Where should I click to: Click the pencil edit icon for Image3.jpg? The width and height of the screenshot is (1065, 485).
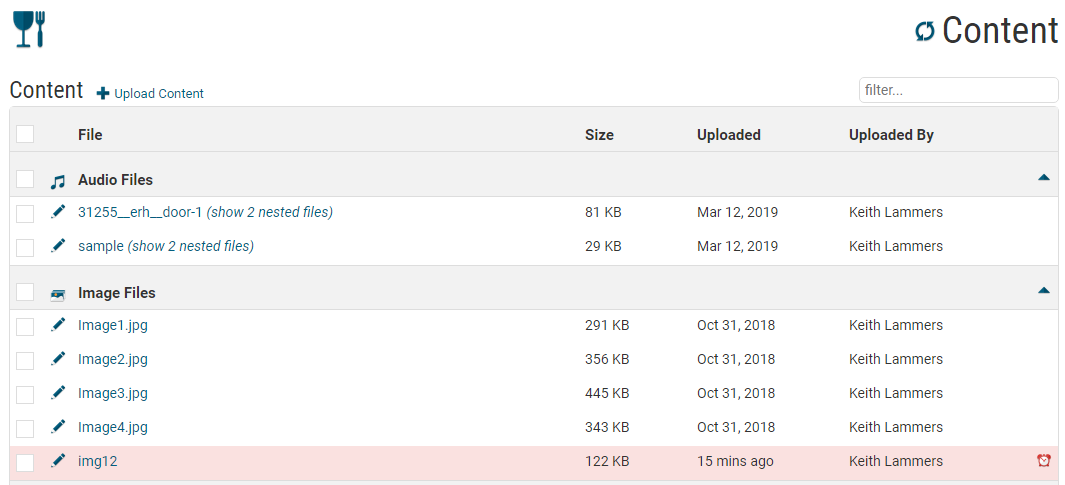(x=58, y=393)
